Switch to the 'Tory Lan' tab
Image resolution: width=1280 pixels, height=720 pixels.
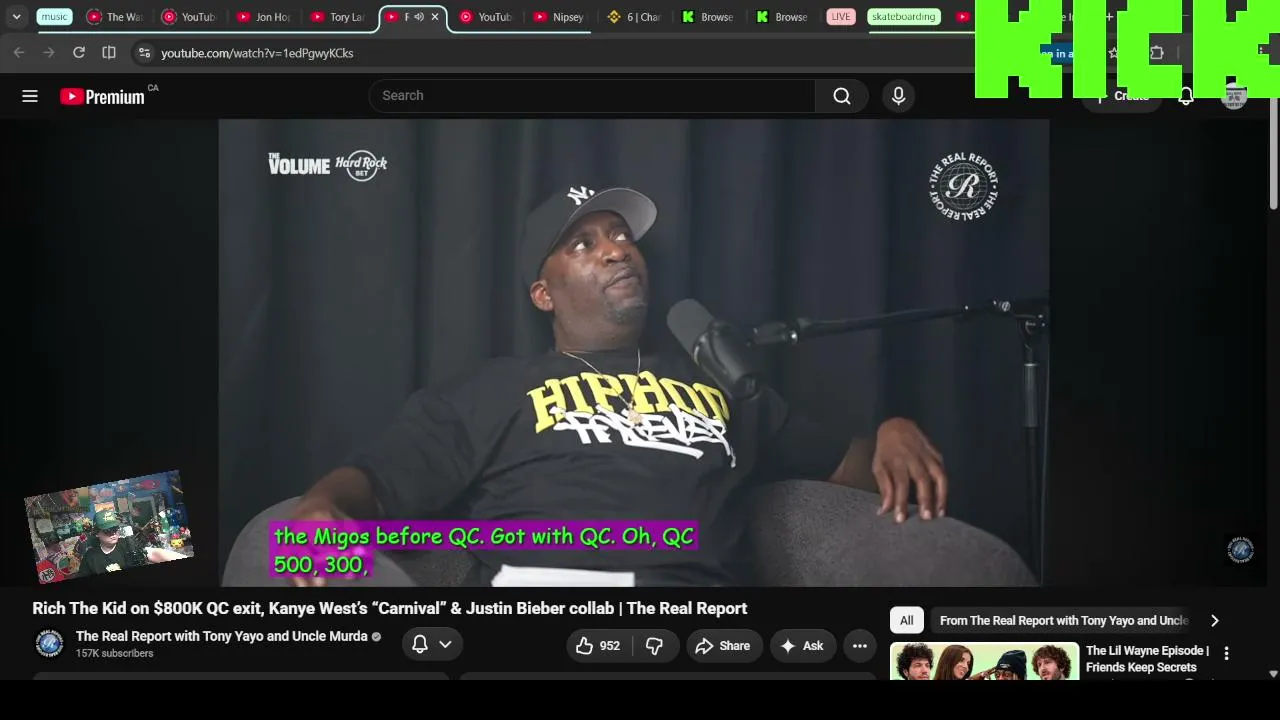coord(339,17)
